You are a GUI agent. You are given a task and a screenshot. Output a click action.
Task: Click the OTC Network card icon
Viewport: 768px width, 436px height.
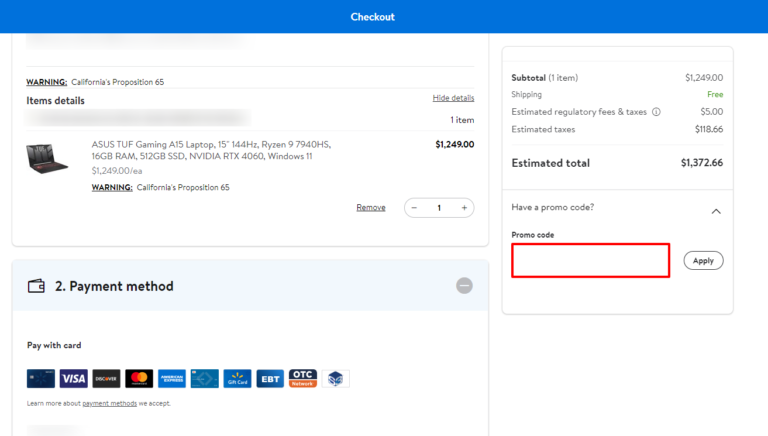coord(303,379)
